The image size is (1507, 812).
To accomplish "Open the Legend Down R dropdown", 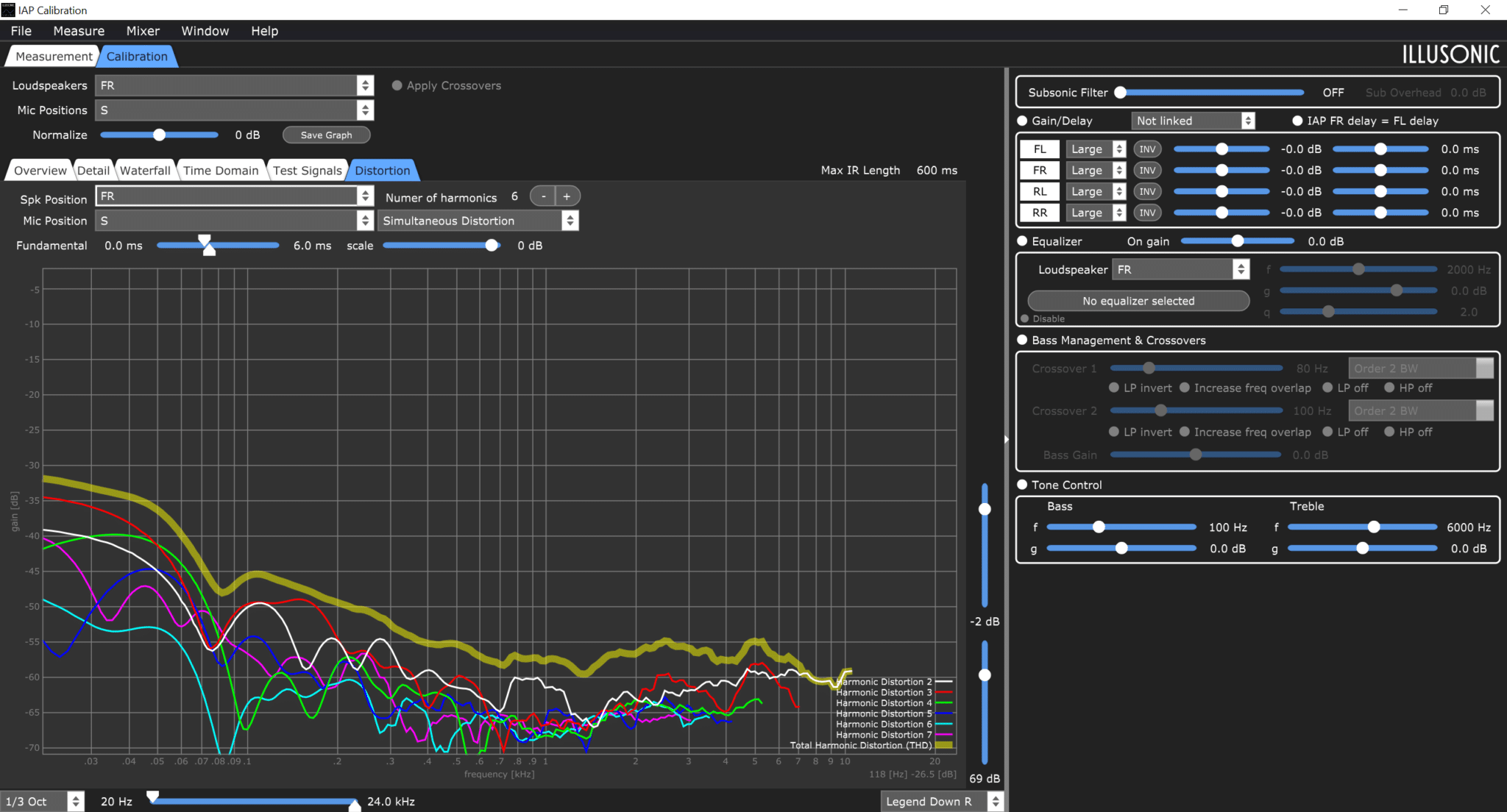I will 942,802.
